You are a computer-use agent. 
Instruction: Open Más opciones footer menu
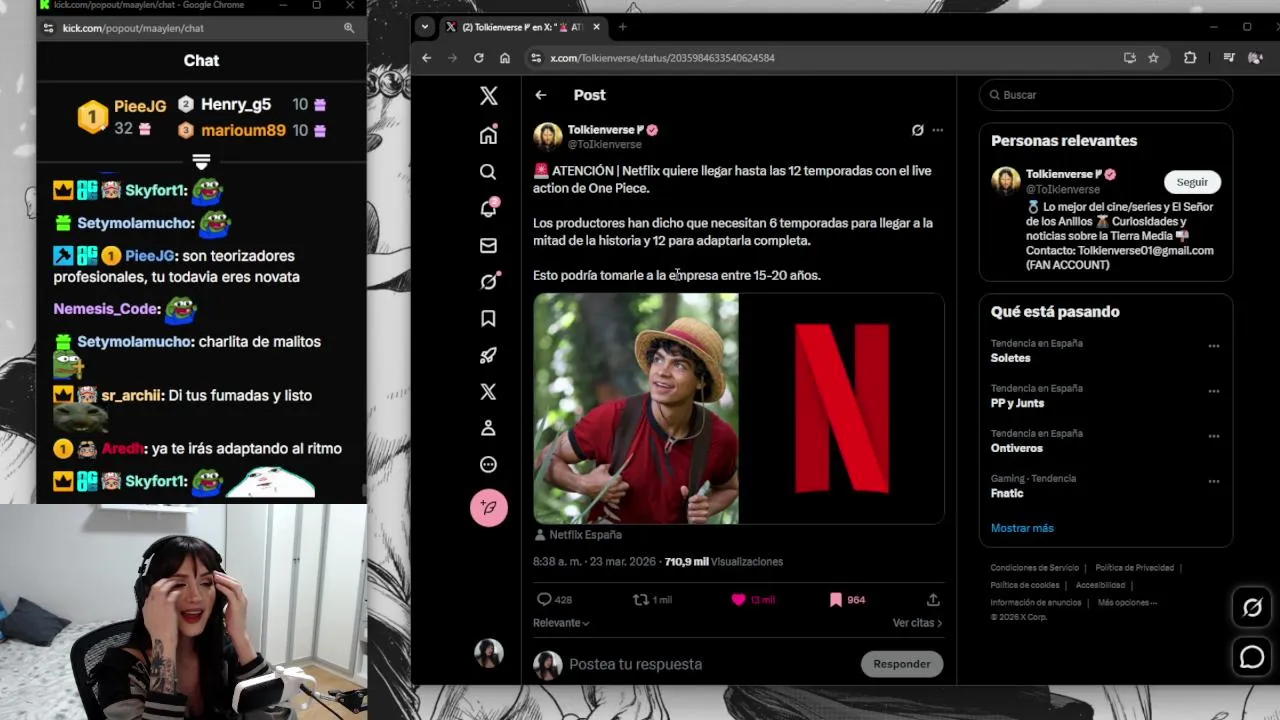1127,602
